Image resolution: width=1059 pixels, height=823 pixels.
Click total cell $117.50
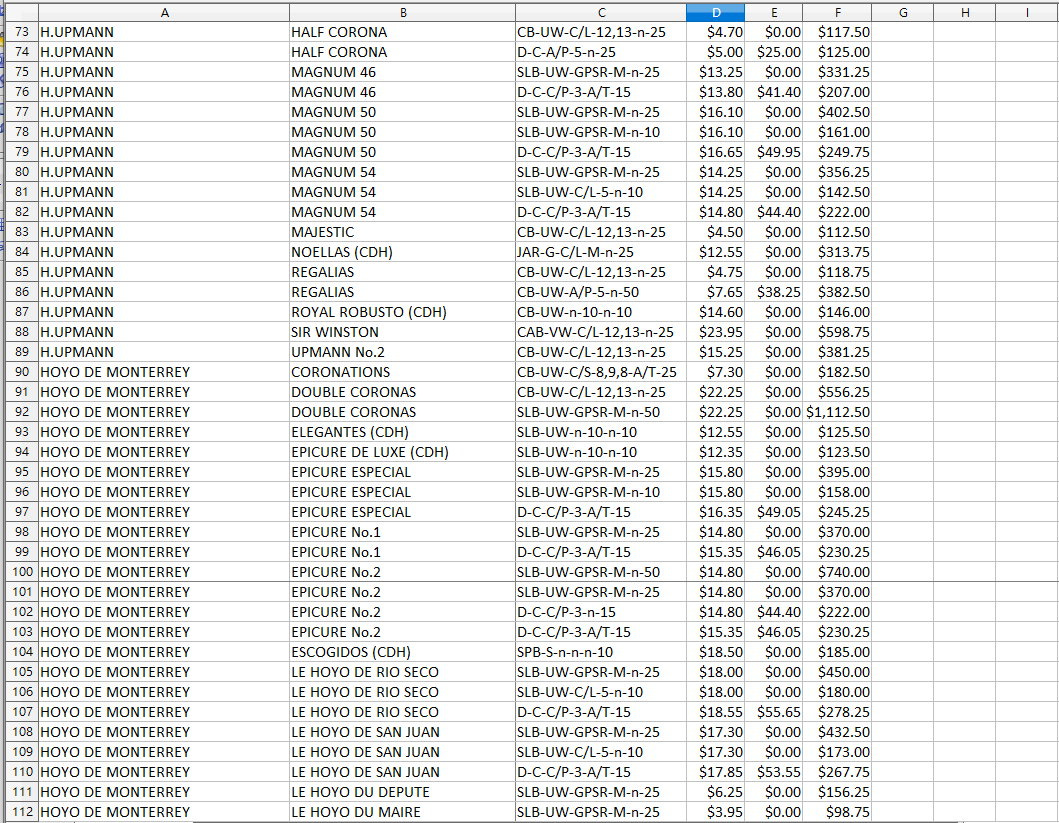tap(837, 32)
